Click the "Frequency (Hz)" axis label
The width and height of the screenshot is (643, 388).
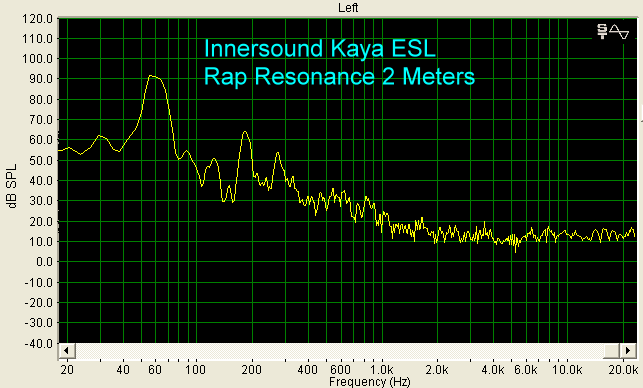369,382
